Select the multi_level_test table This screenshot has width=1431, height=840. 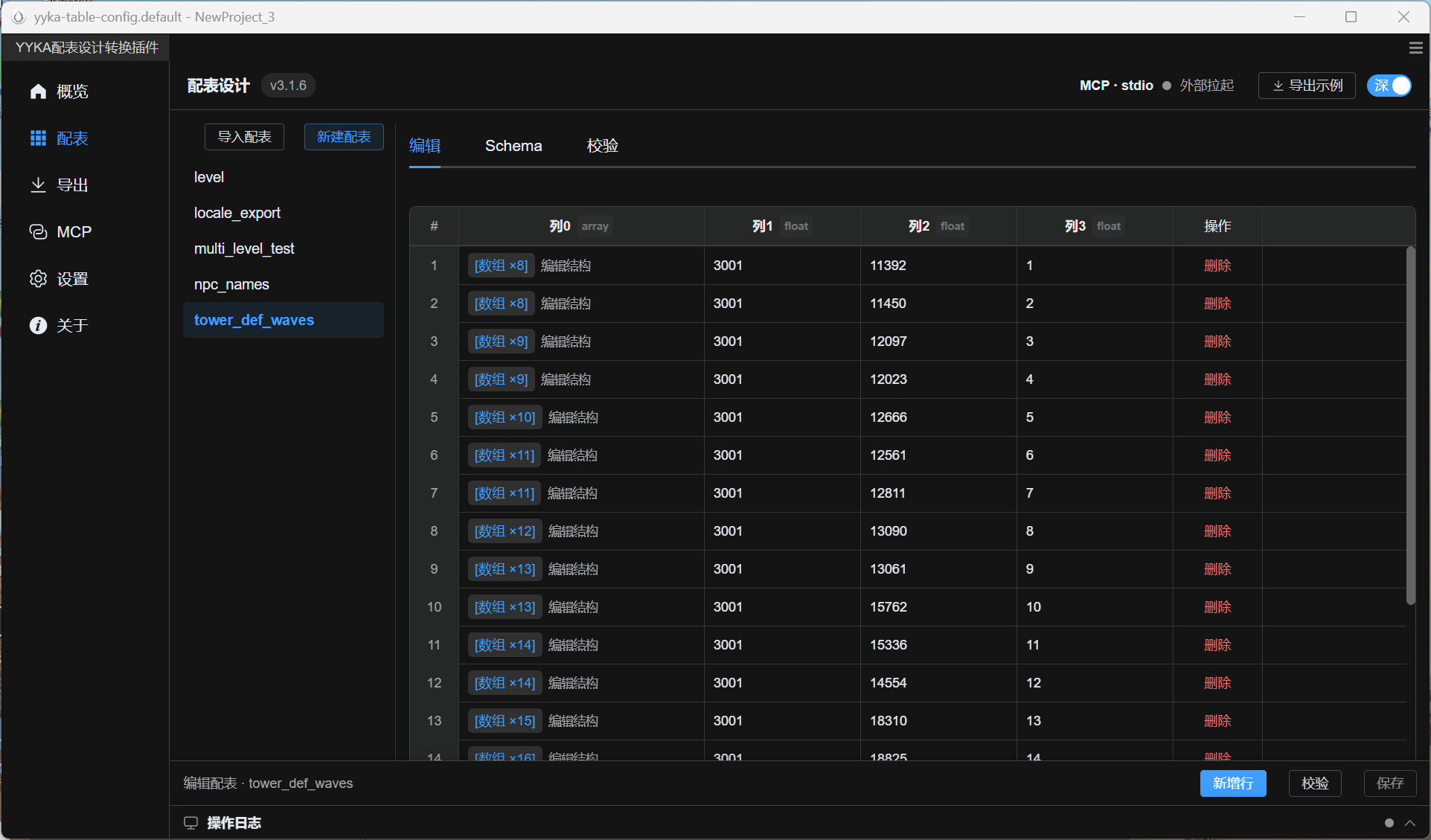(284, 249)
